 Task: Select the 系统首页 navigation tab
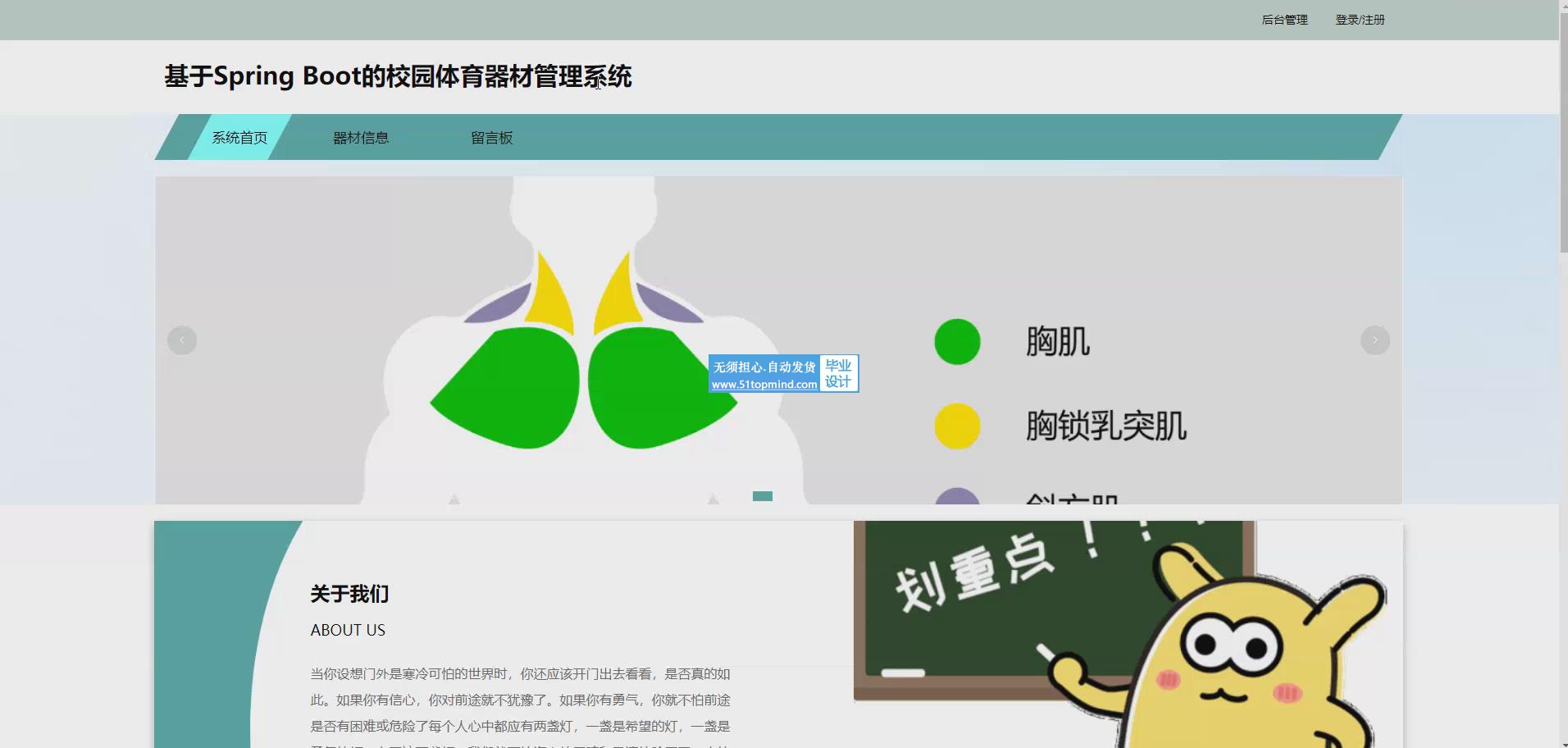tap(239, 138)
